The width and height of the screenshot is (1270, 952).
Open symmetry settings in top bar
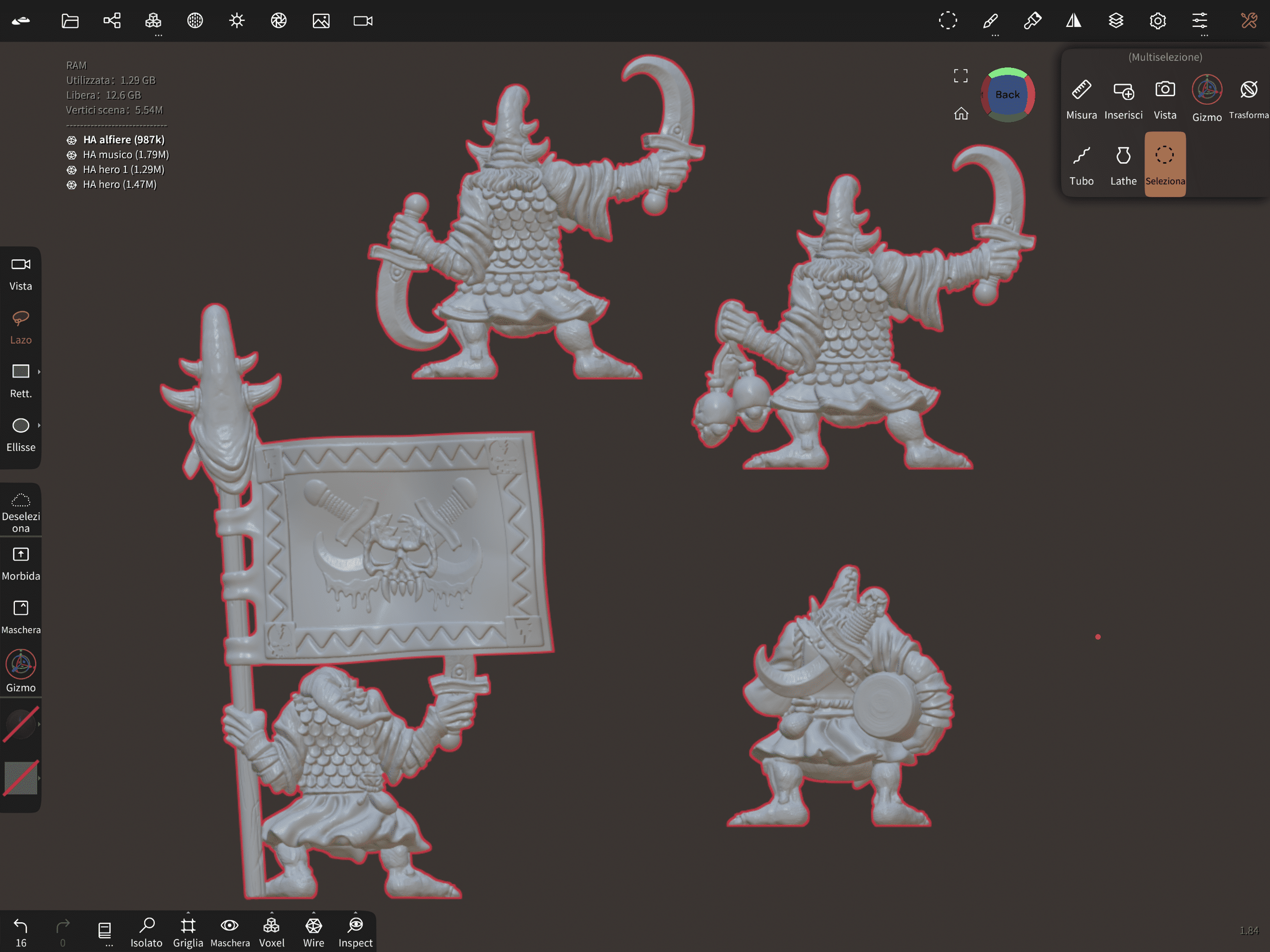coord(1074,21)
